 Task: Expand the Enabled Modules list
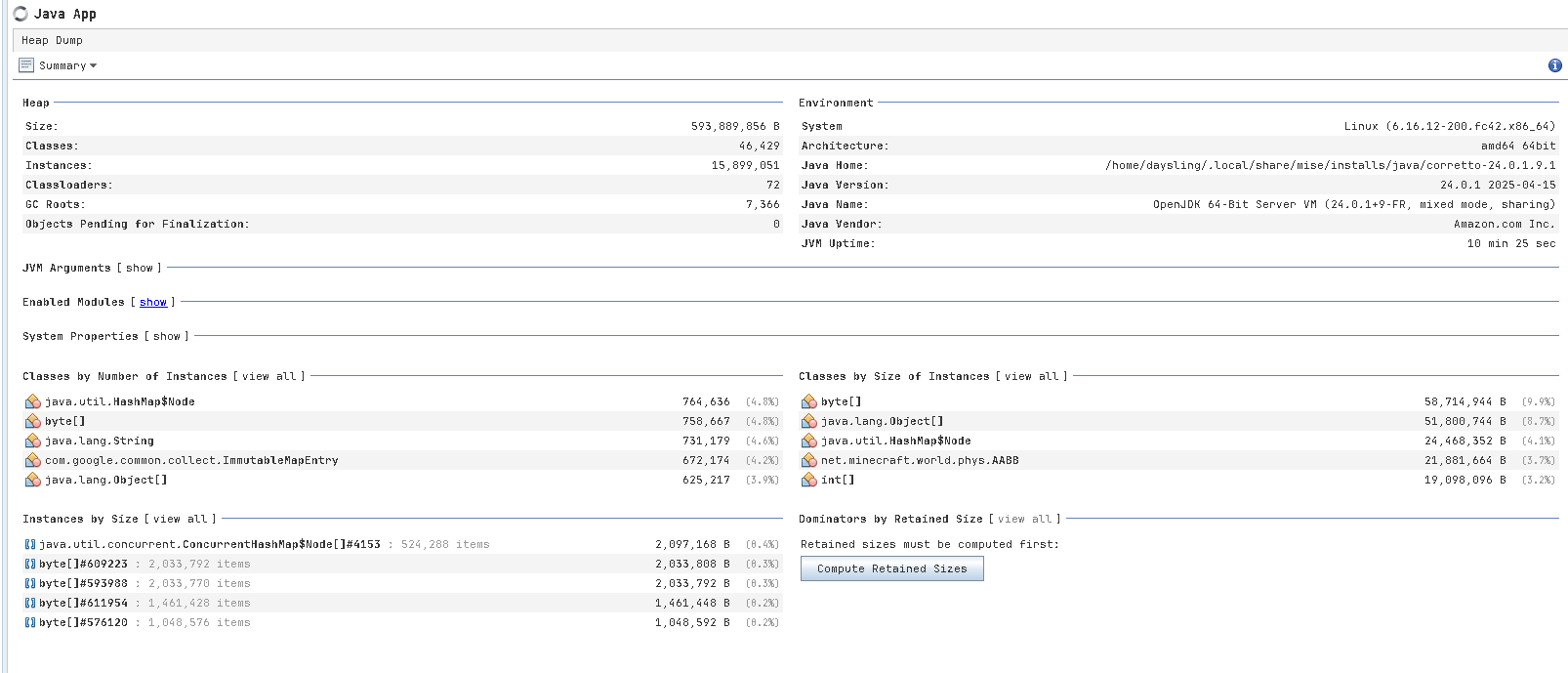153,302
